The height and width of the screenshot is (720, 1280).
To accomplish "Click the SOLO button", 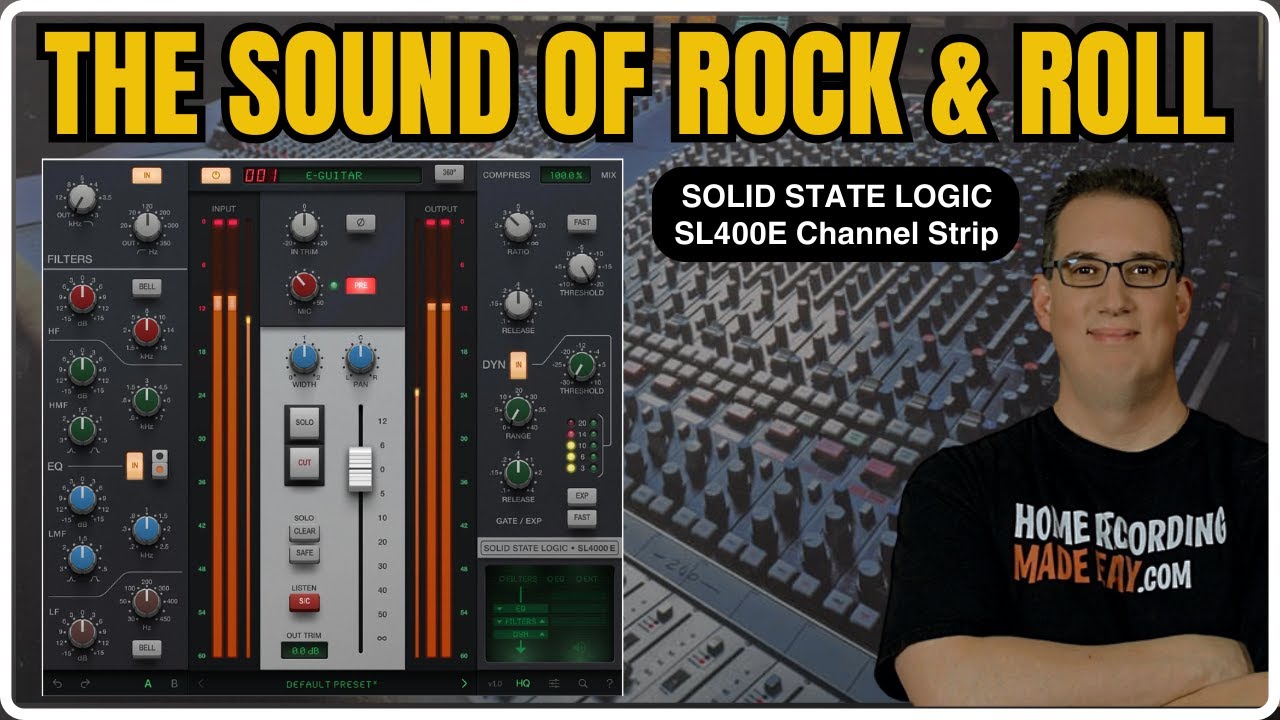I will tap(304, 423).
